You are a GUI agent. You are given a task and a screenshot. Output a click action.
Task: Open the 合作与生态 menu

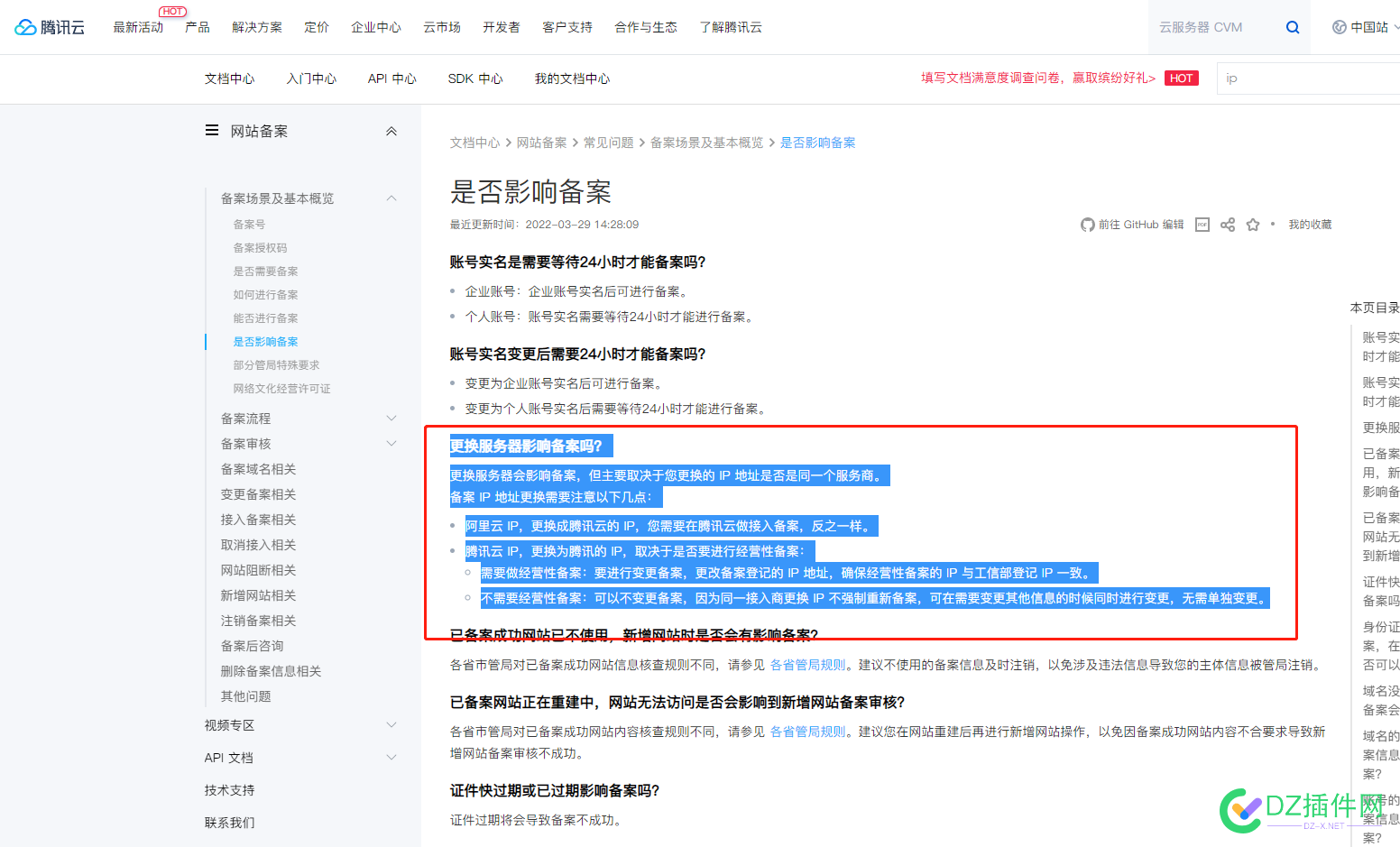tap(646, 27)
